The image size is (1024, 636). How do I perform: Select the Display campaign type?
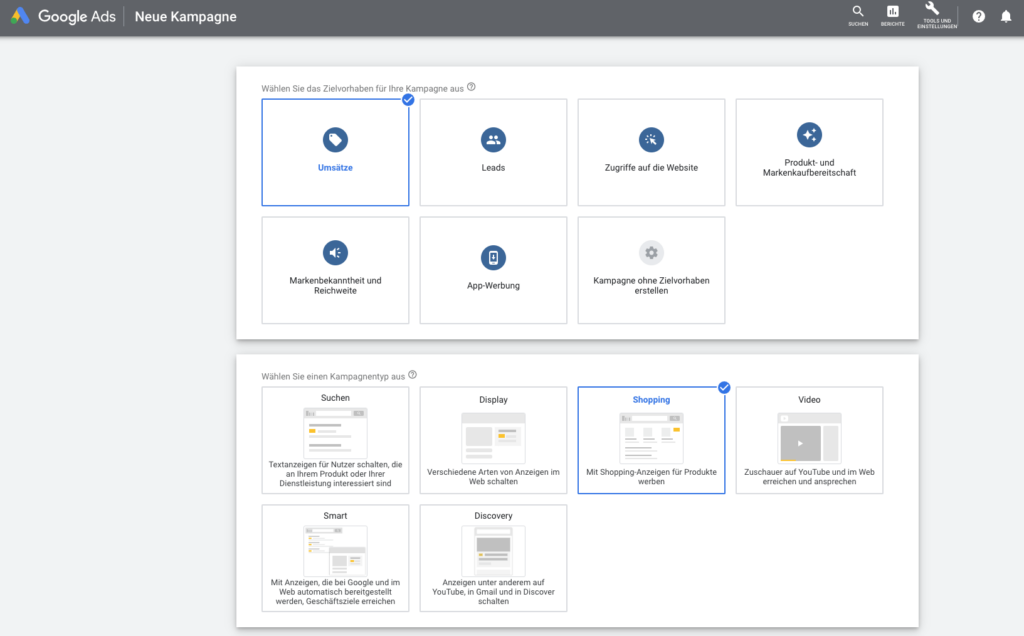pyautogui.click(x=493, y=440)
